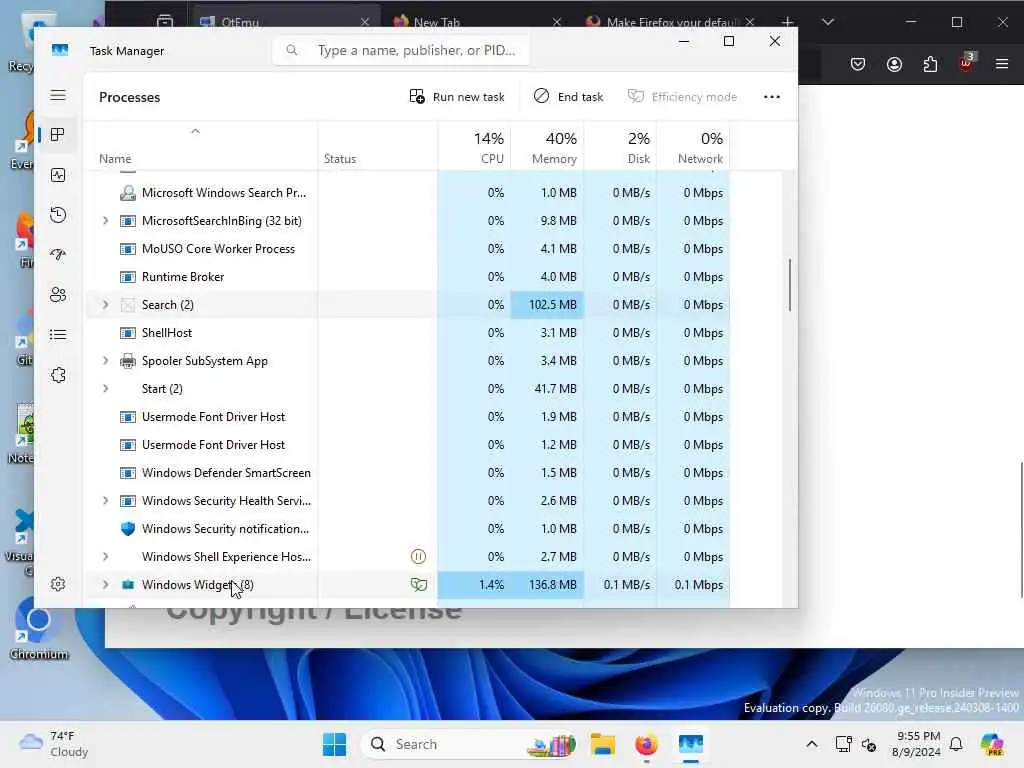Open Firefox extensions puzzle icon
Viewport: 1024px width, 768px height.
click(x=930, y=64)
